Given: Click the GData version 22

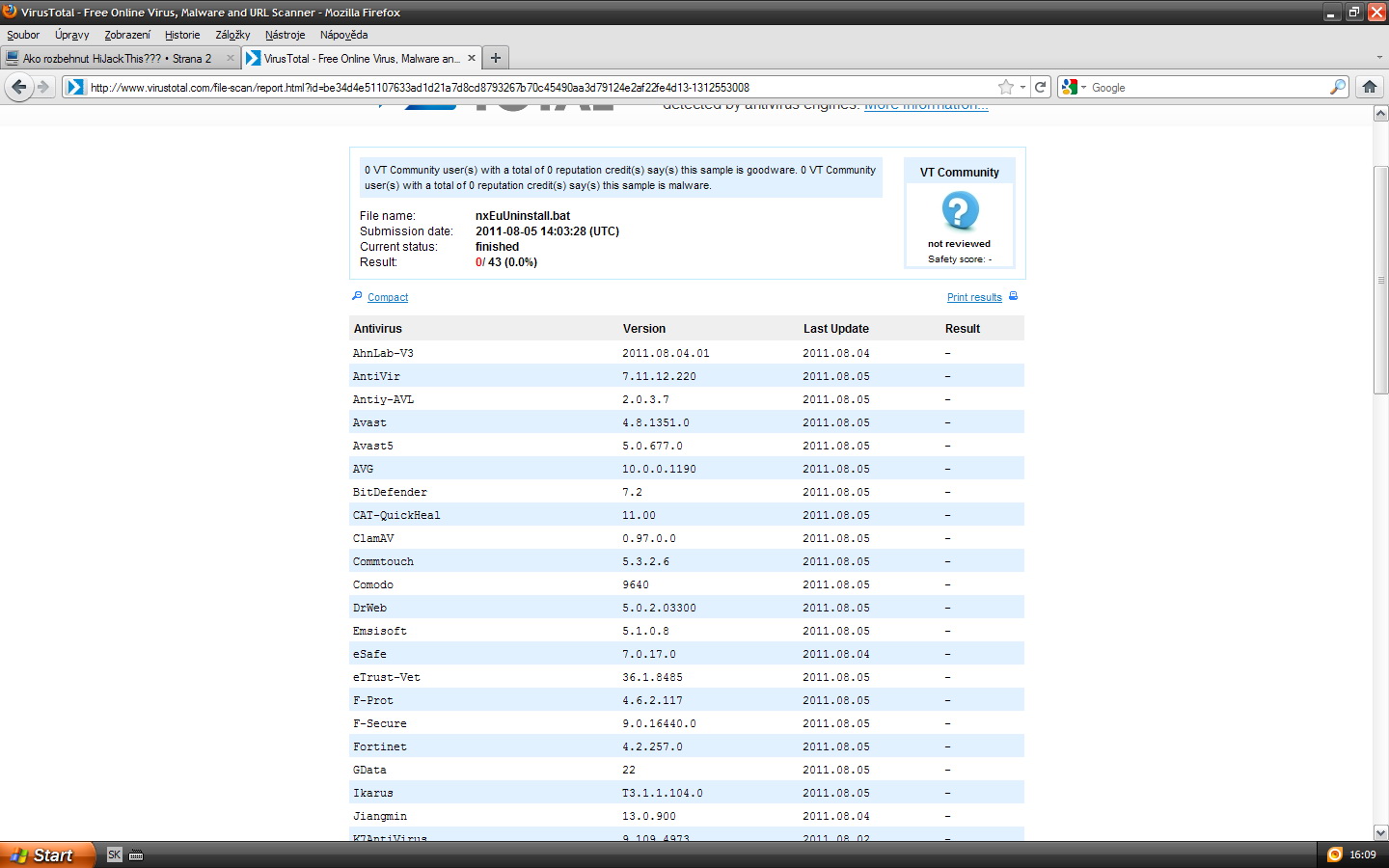Looking at the screenshot, I should (x=629, y=770).
